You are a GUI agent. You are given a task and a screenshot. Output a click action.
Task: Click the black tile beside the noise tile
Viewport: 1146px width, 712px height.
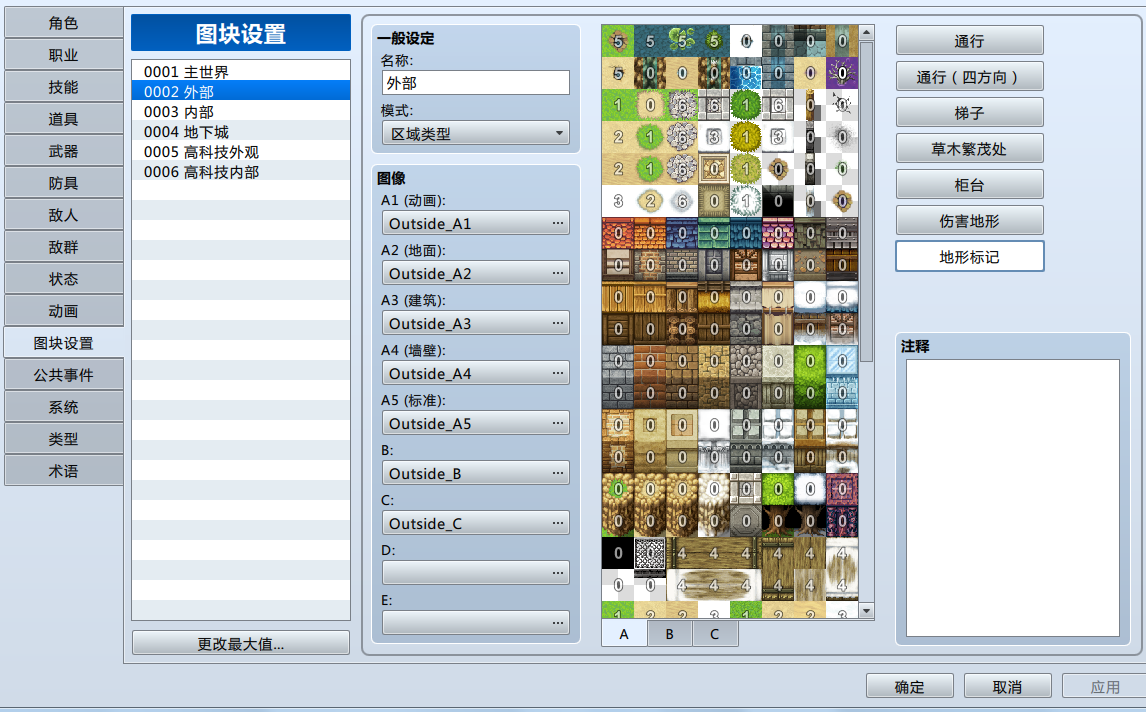(618, 553)
